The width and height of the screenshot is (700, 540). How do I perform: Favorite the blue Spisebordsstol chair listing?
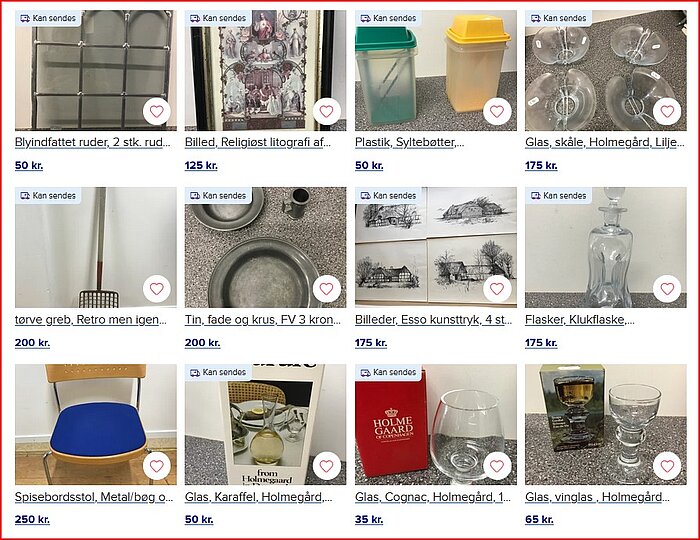point(156,466)
